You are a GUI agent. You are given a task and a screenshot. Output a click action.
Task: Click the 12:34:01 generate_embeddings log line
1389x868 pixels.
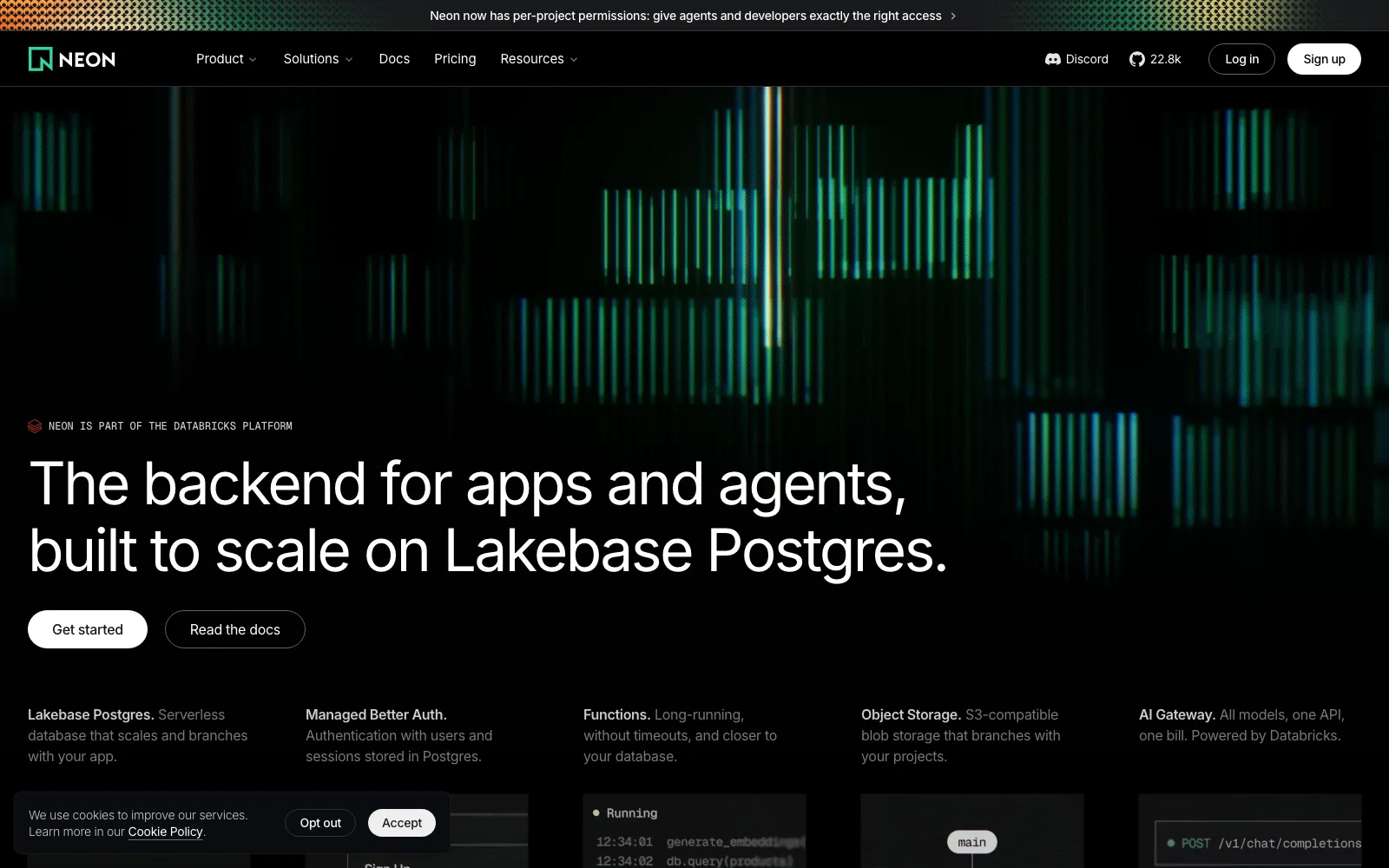(x=701, y=842)
